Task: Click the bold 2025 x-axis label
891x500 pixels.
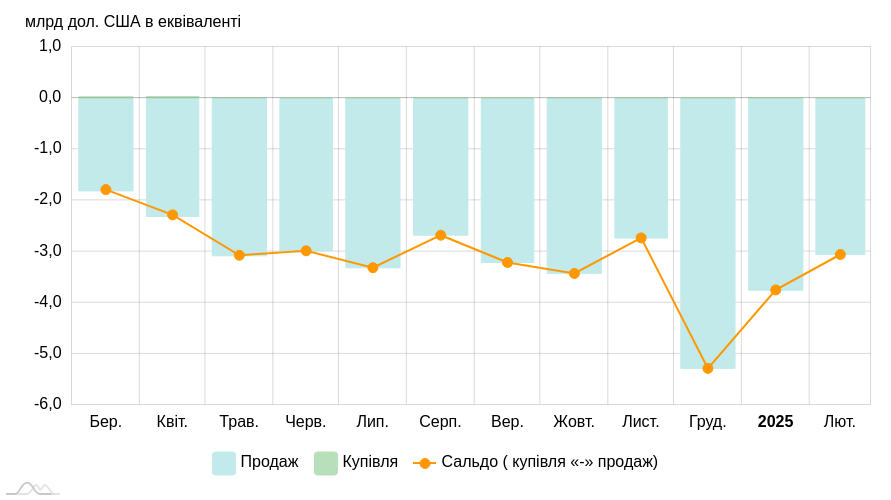Action: [x=775, y=422]
